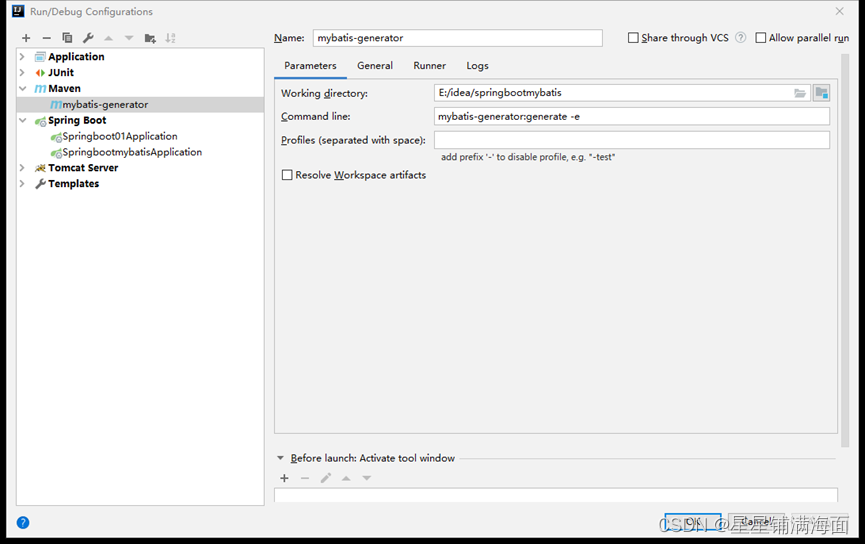Screen dimensions: 865x544
Task: Close the Run/Debug Configurations dialog
Action: tap(839, 11)
